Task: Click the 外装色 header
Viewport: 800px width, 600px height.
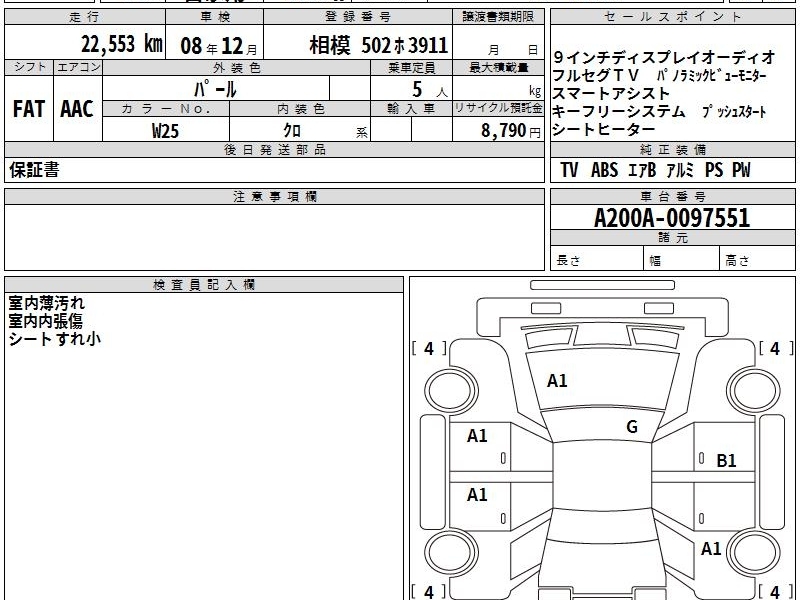Action: 237,68
